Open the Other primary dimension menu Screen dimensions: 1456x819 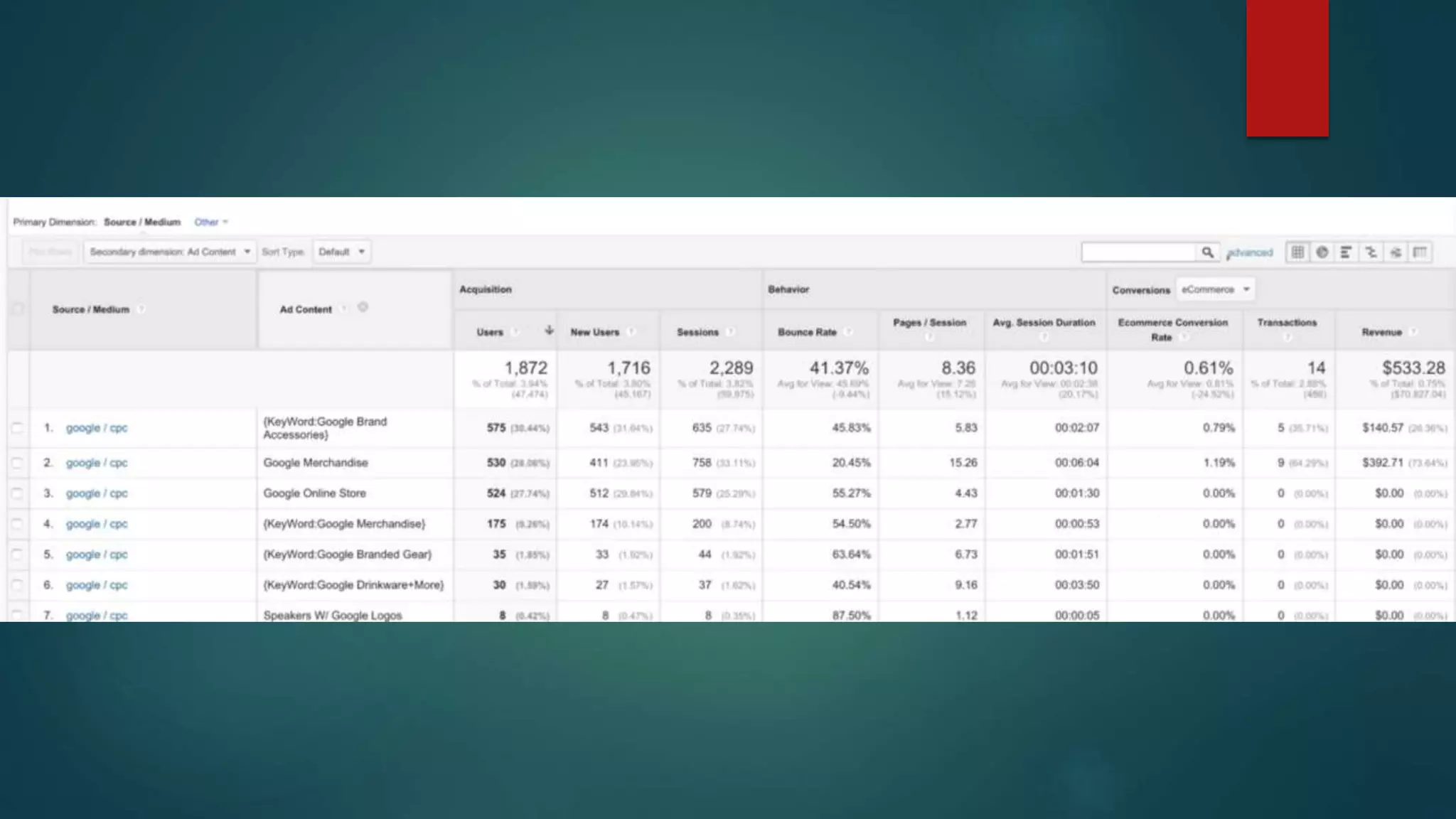click(x=210, y=222)
